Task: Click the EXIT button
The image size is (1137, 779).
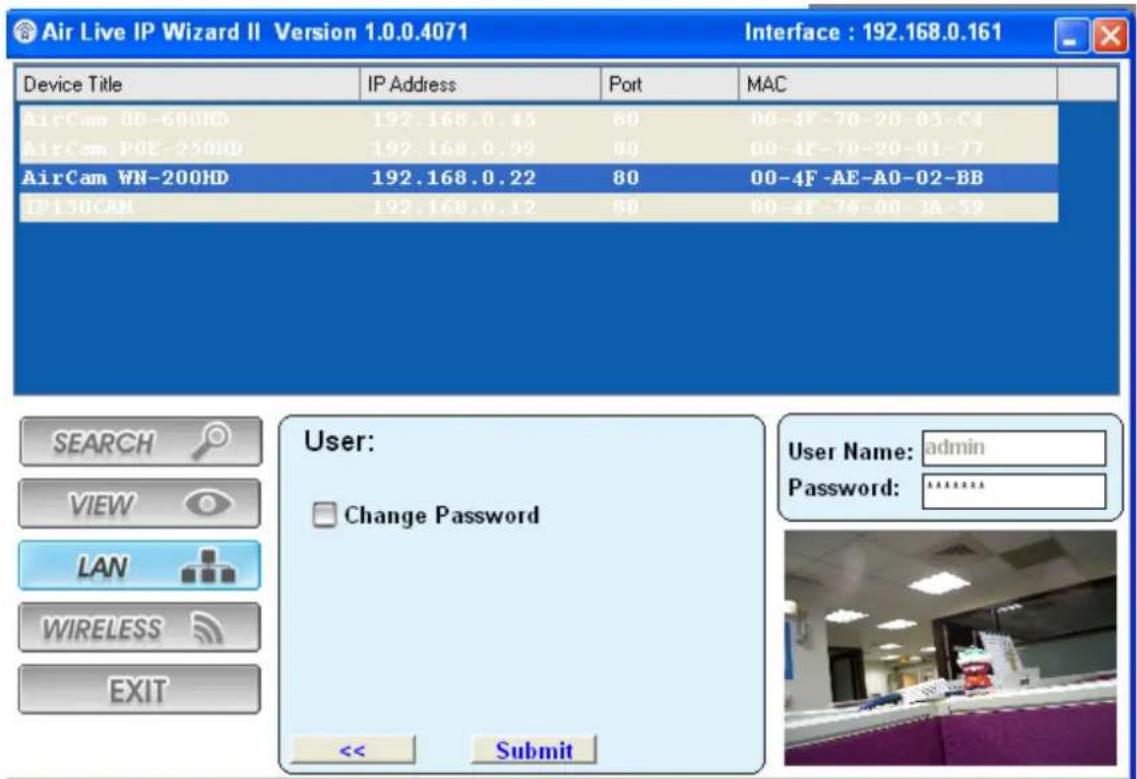Action: coord(139,690)
